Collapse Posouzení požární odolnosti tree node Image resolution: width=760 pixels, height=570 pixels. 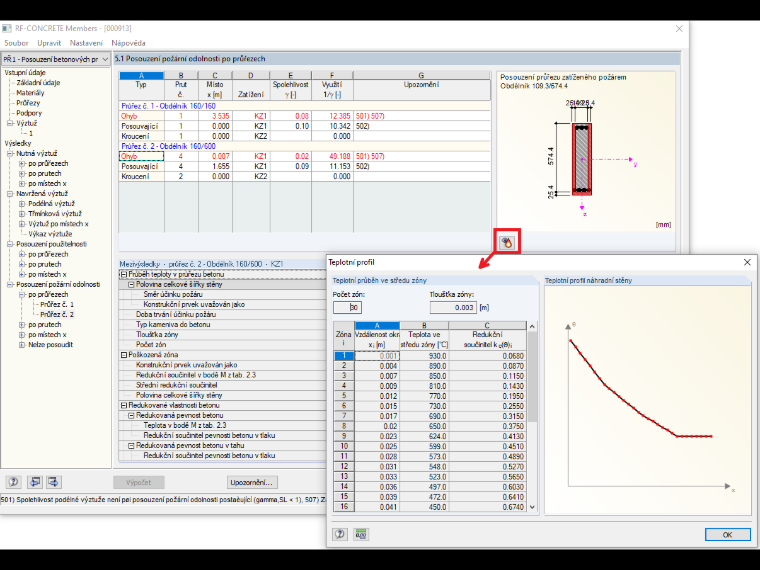click(x=10, y=284)
